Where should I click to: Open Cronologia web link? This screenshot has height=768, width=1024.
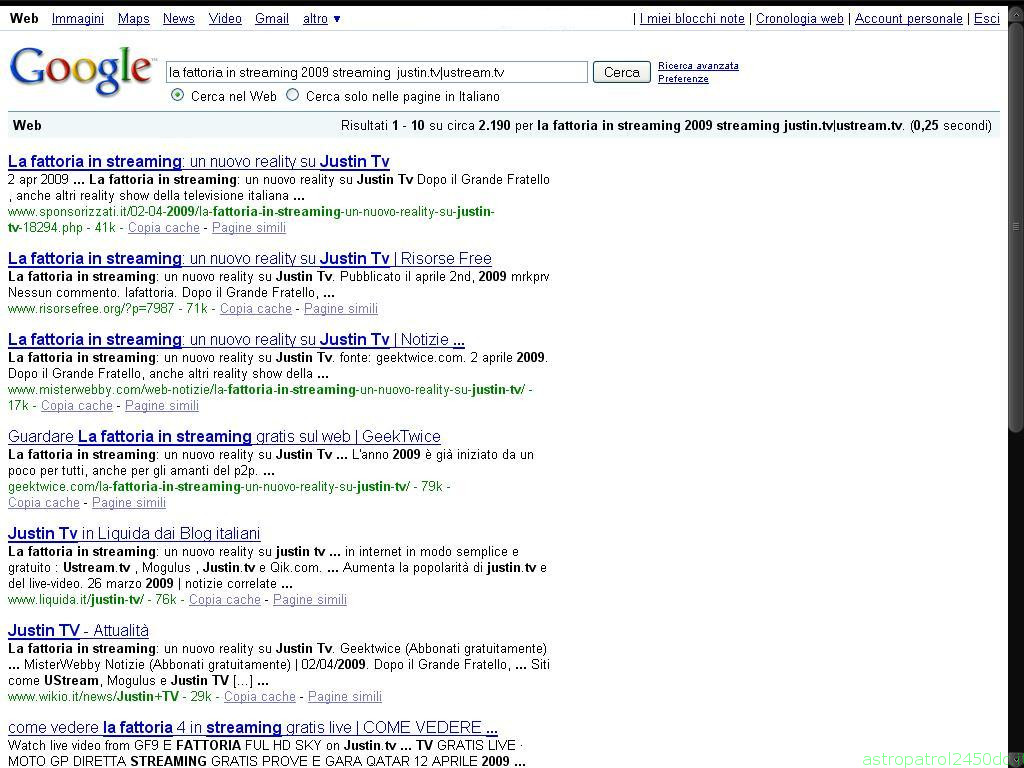click(x=799, y=19)
